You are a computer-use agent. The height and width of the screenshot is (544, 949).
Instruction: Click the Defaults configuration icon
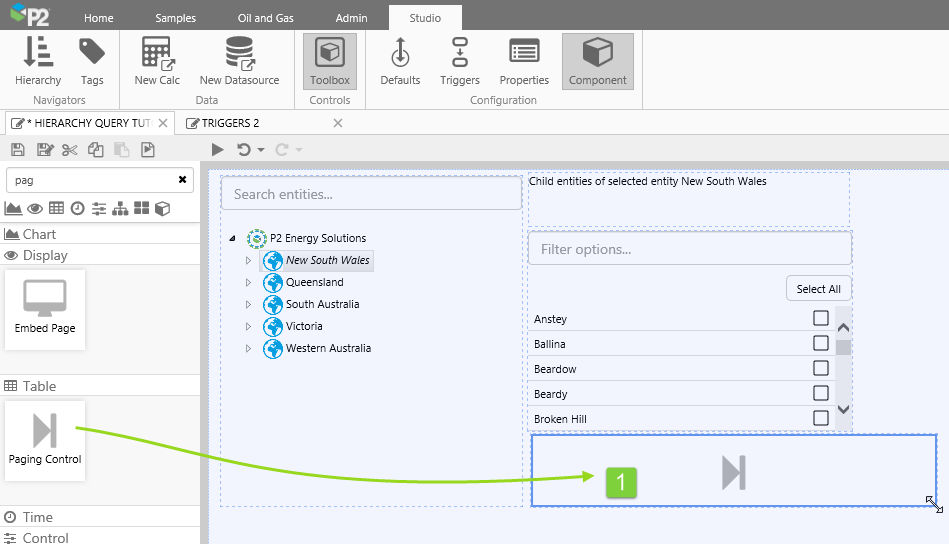pos(400,61)
